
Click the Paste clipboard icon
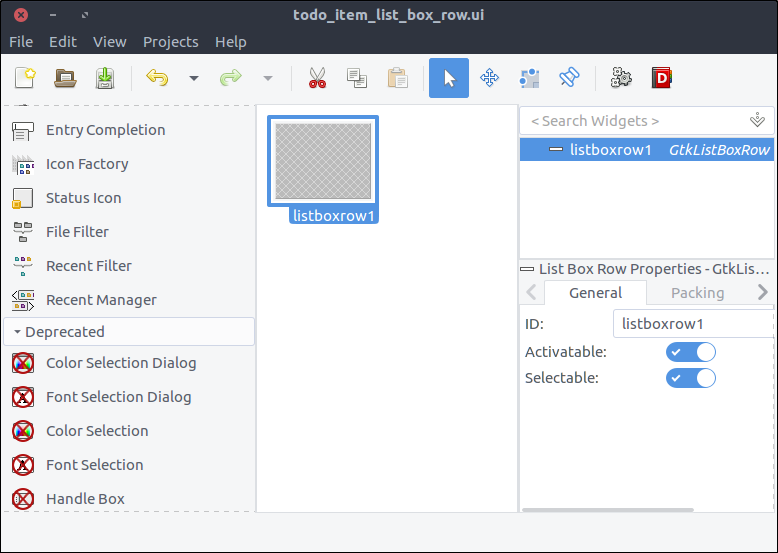pos(397,78)
